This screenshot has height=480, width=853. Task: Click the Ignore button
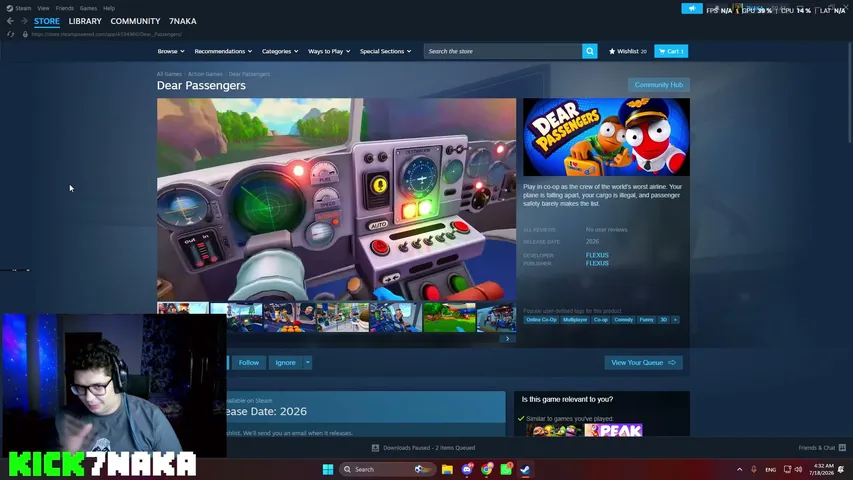point(285,362)
